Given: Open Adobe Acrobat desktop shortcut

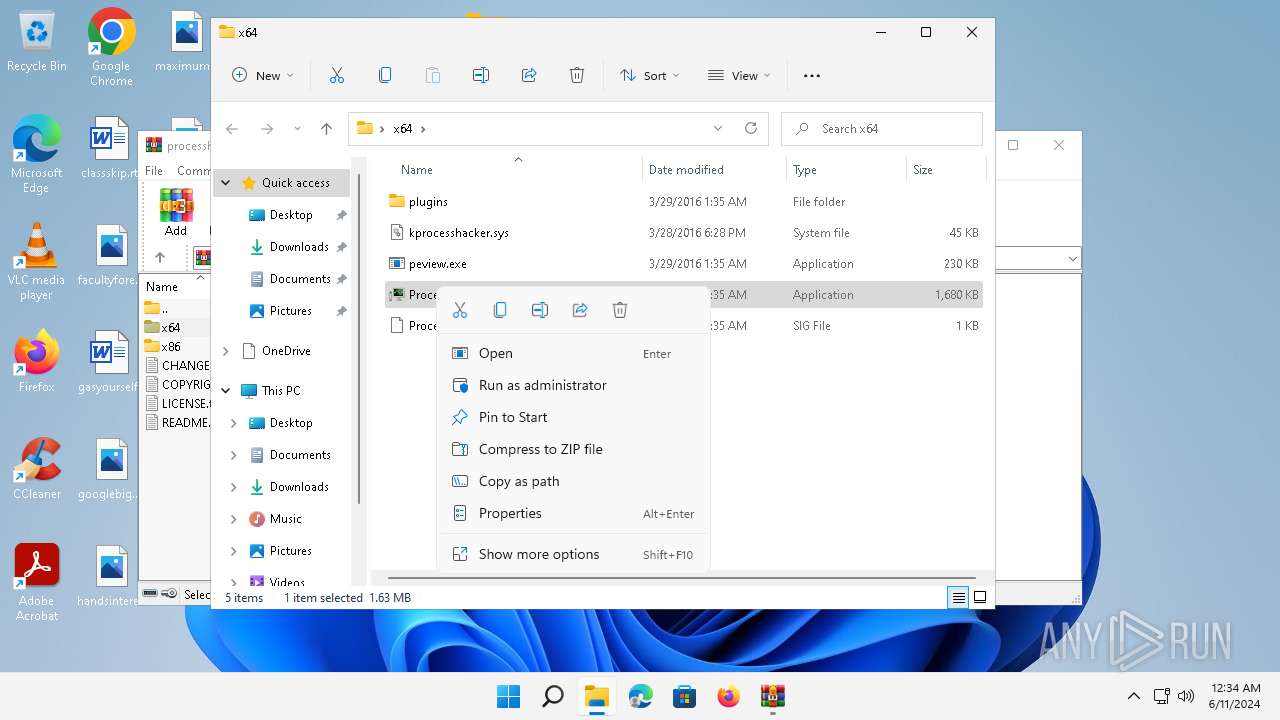Looking at the screenshot, I should click(36, 582).
